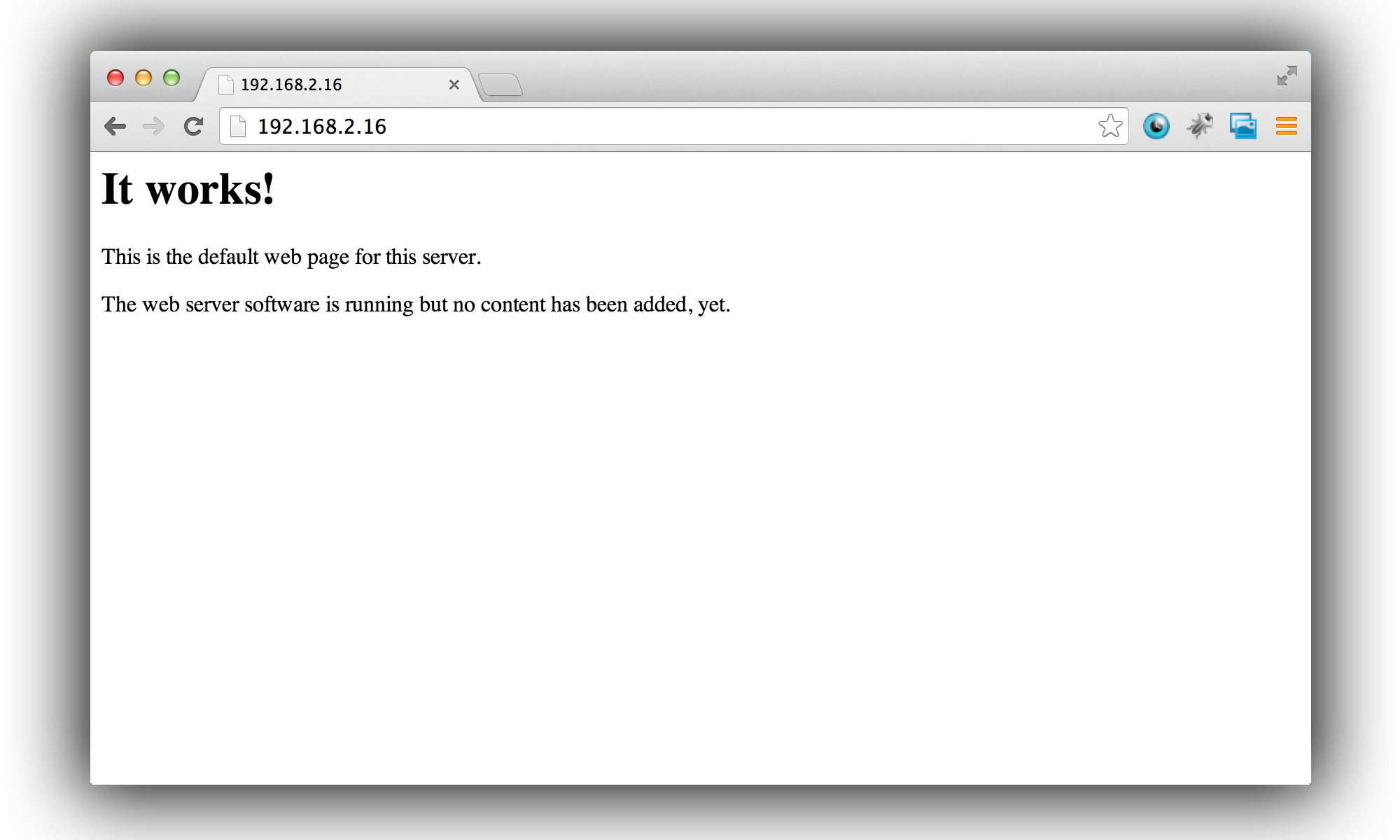The width and height of the screenshot is (1400, 840).
Task: Click 'This is the default web page' text
Action: (227, 257)
